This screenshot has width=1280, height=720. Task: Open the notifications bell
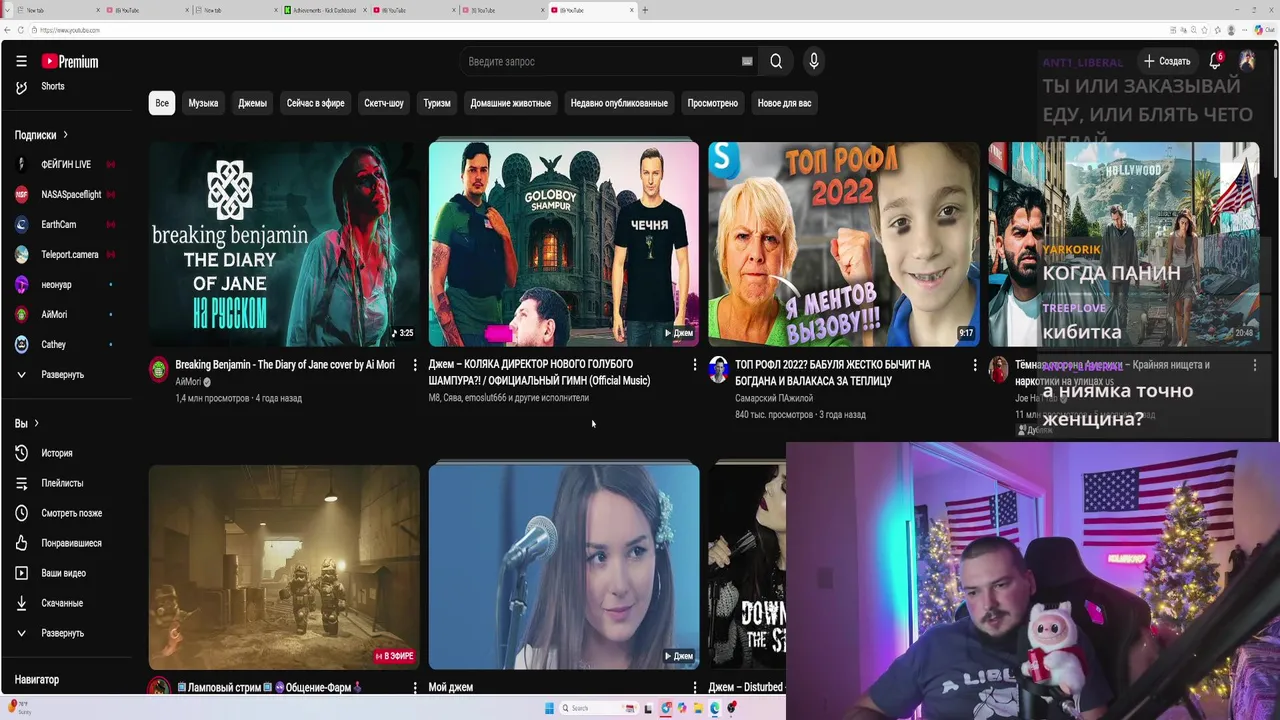(1215, 61)
